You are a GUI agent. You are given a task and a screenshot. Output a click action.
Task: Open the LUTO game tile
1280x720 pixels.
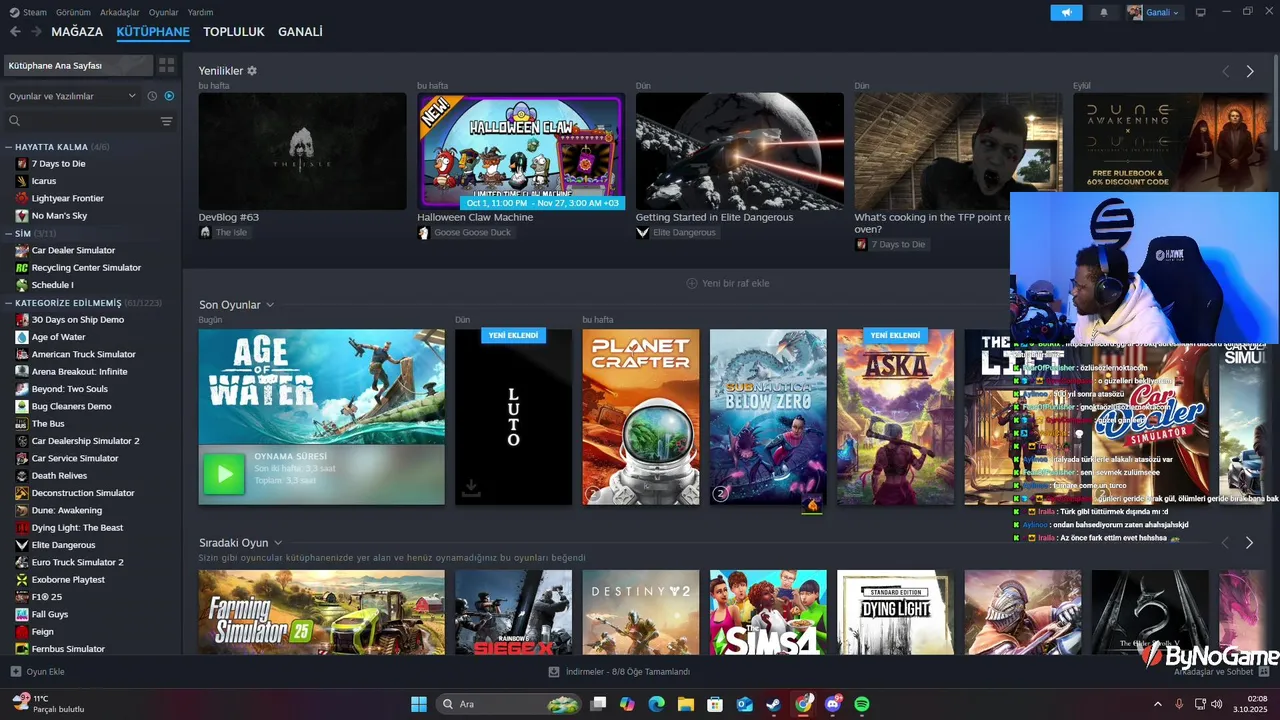point(513,417)
